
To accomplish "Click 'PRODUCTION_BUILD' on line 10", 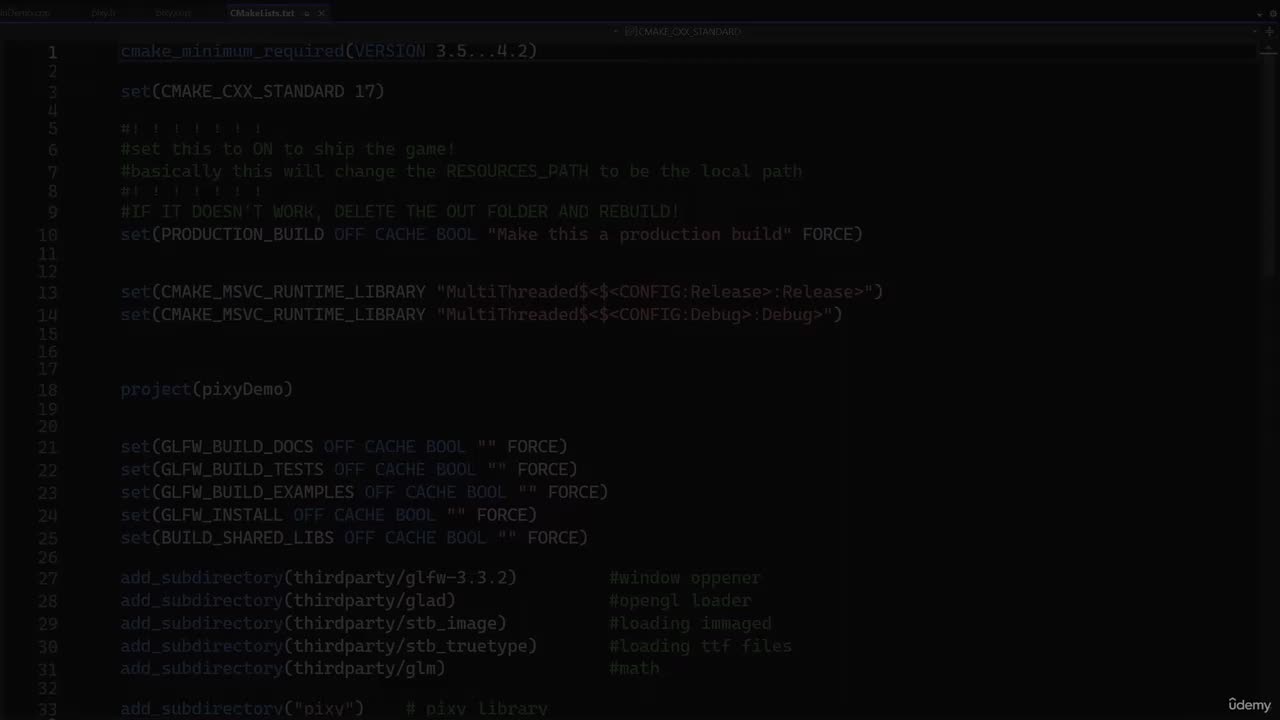I will (242, 234).
